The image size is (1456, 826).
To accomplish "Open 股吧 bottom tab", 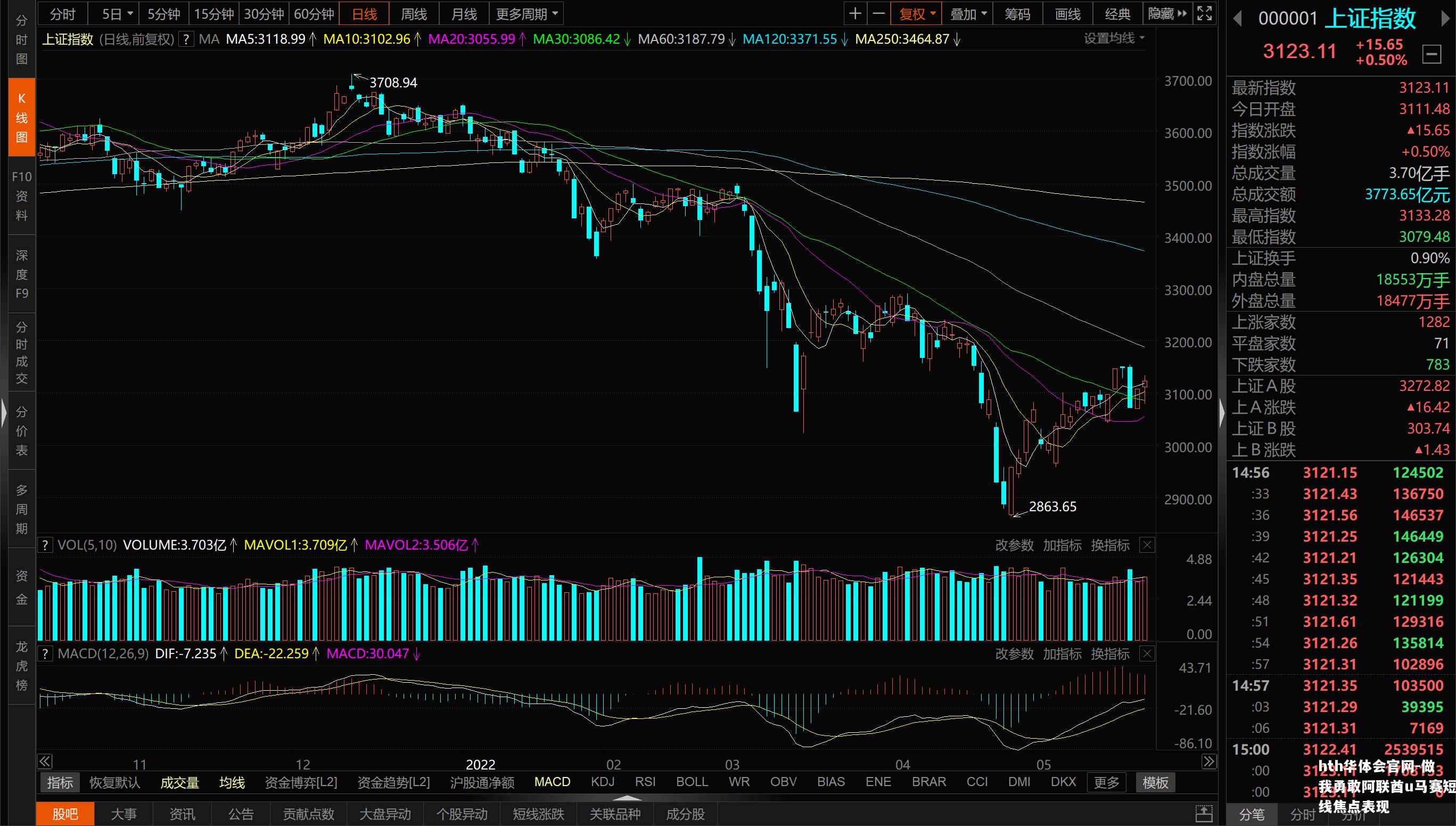I will point(65,814).
